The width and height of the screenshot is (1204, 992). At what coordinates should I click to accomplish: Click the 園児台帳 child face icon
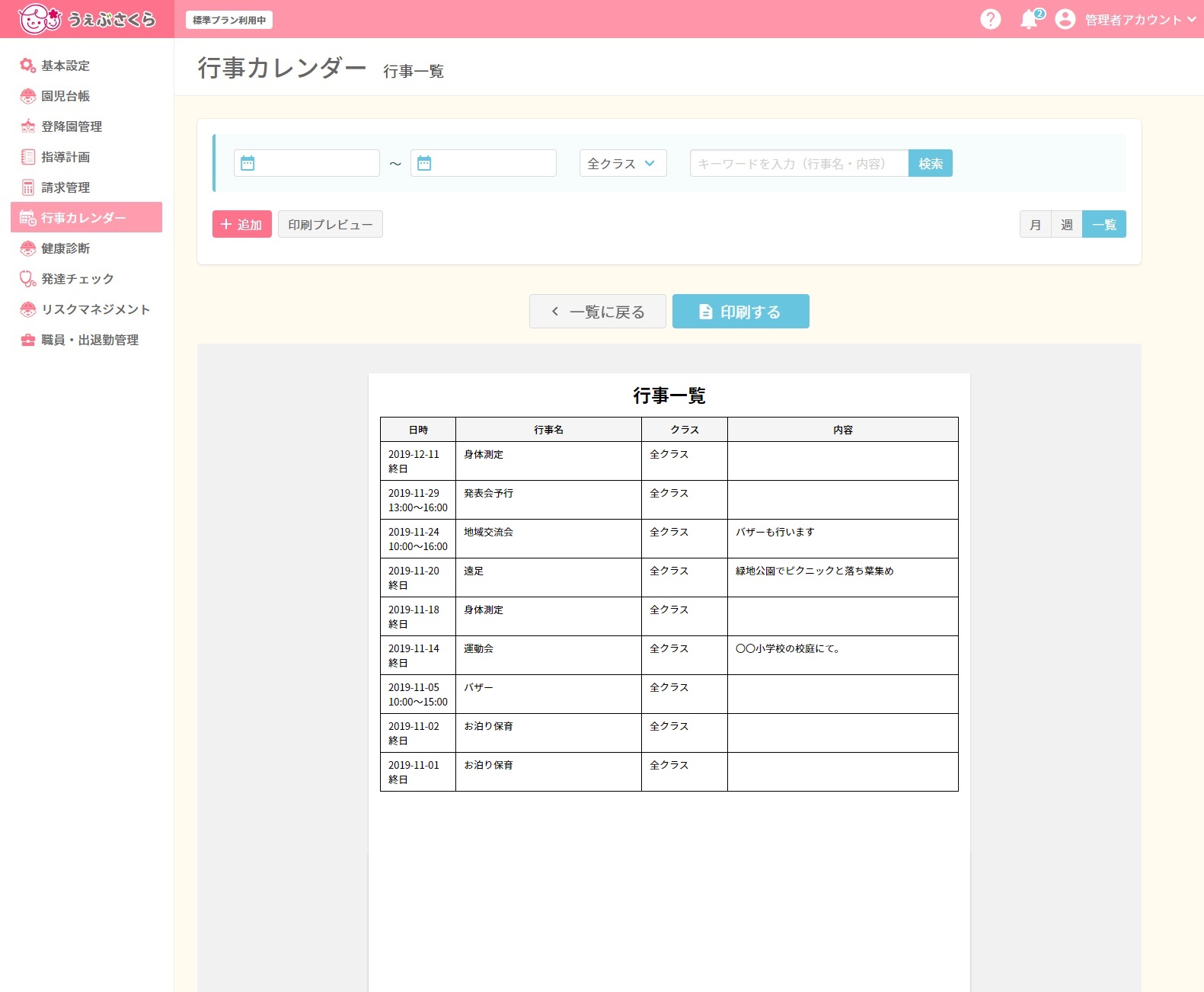click(28, 96)
